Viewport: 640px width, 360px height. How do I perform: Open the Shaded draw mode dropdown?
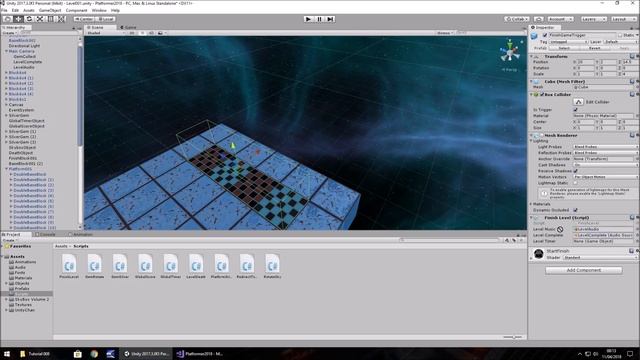click(x=105, y=33)
